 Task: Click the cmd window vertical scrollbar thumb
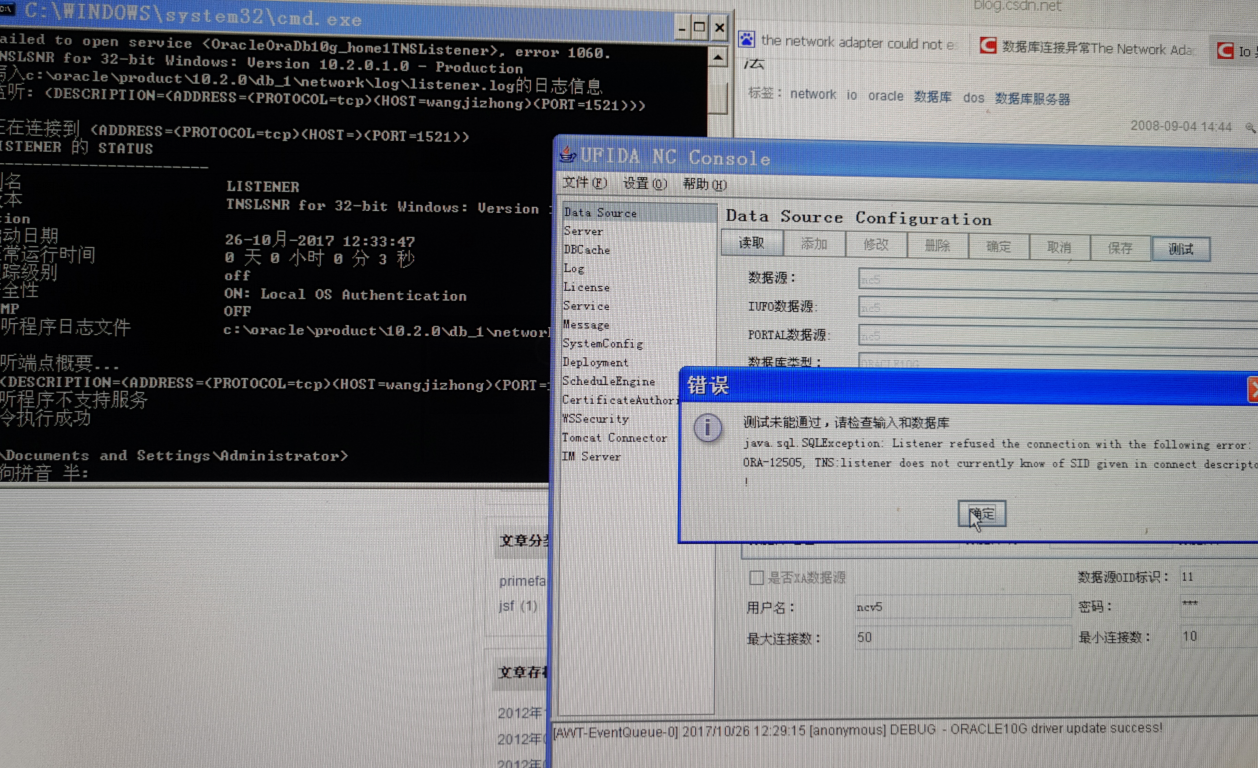pyautogui.click(x=718, y=98)
